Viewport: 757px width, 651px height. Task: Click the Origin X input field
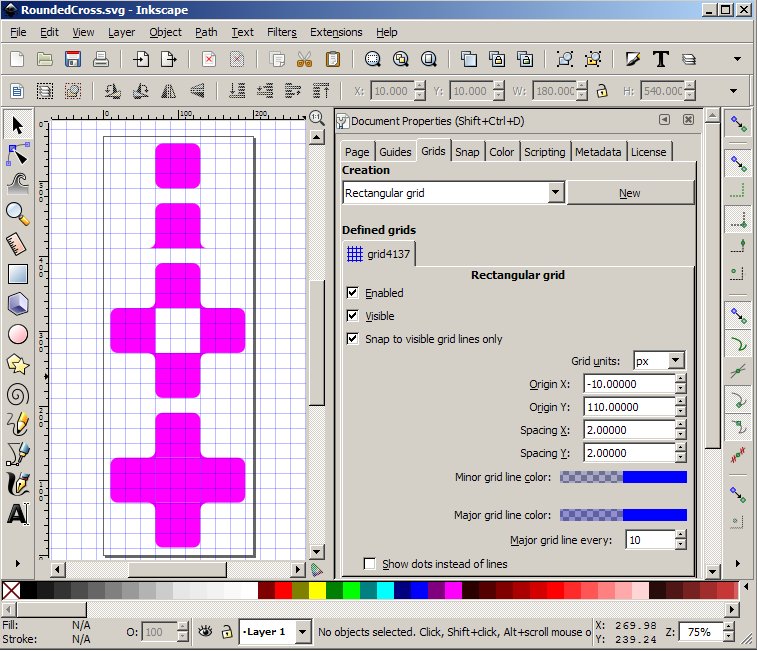628,384
